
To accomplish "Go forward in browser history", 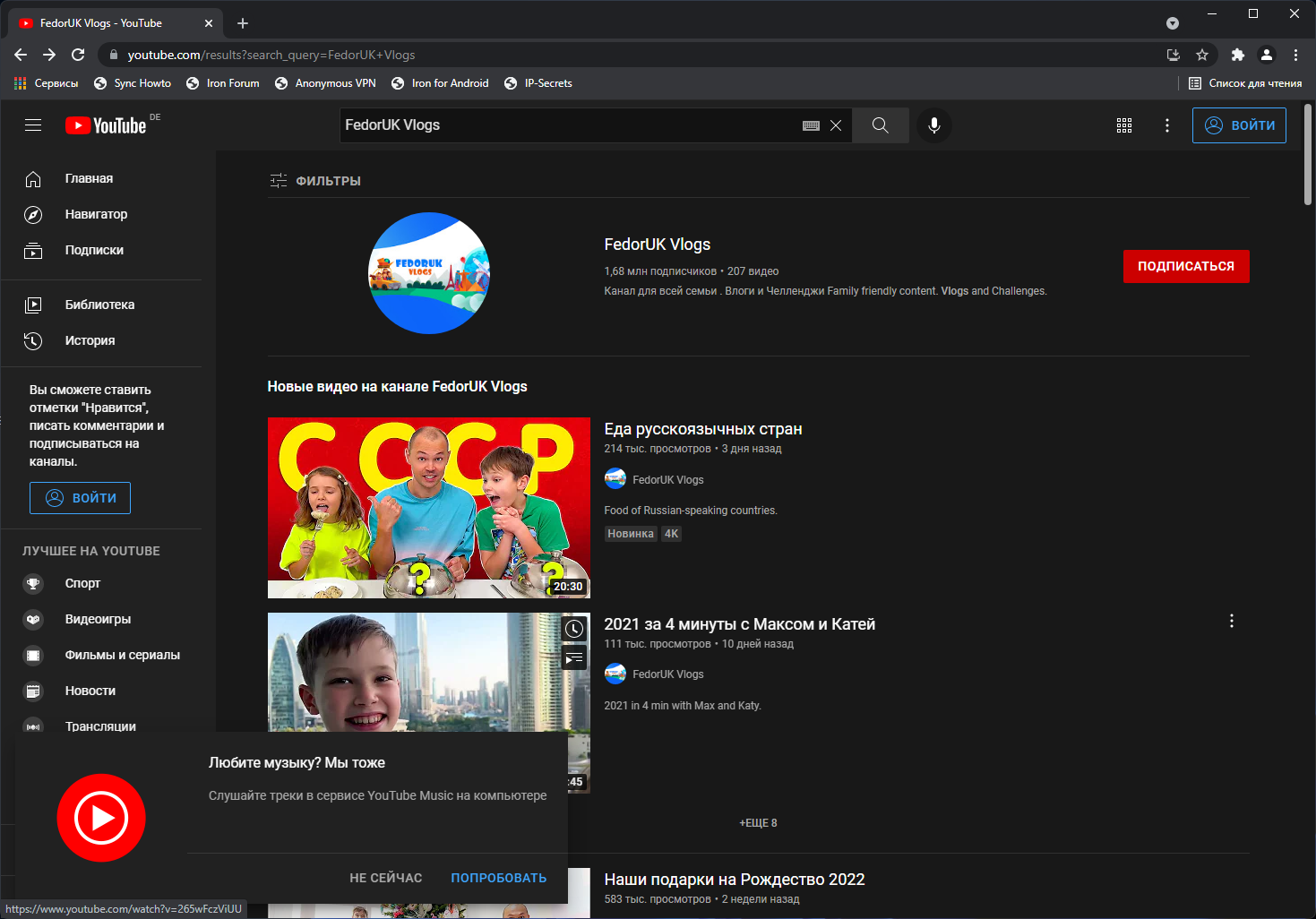I will pos(49,55).
